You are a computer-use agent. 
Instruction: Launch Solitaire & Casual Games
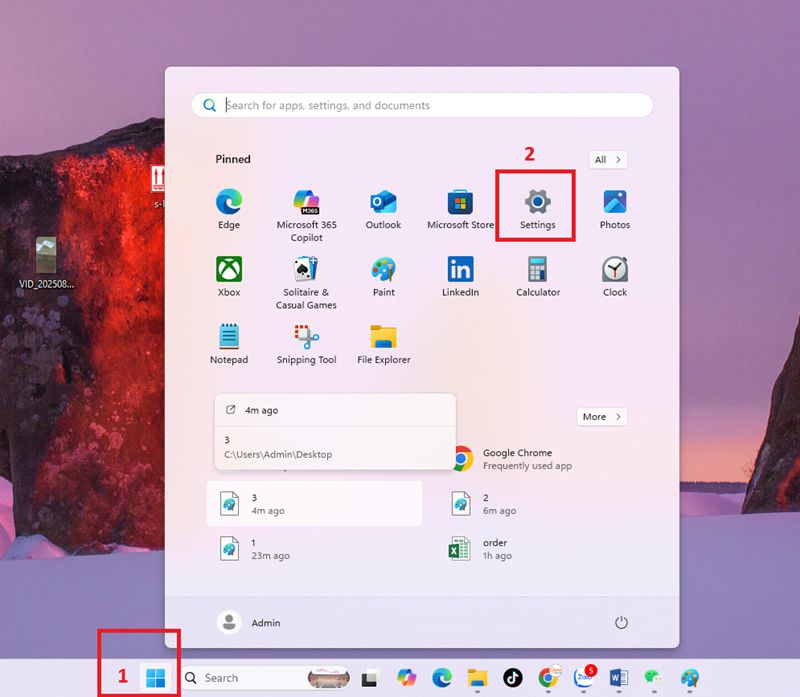(306, 283)
